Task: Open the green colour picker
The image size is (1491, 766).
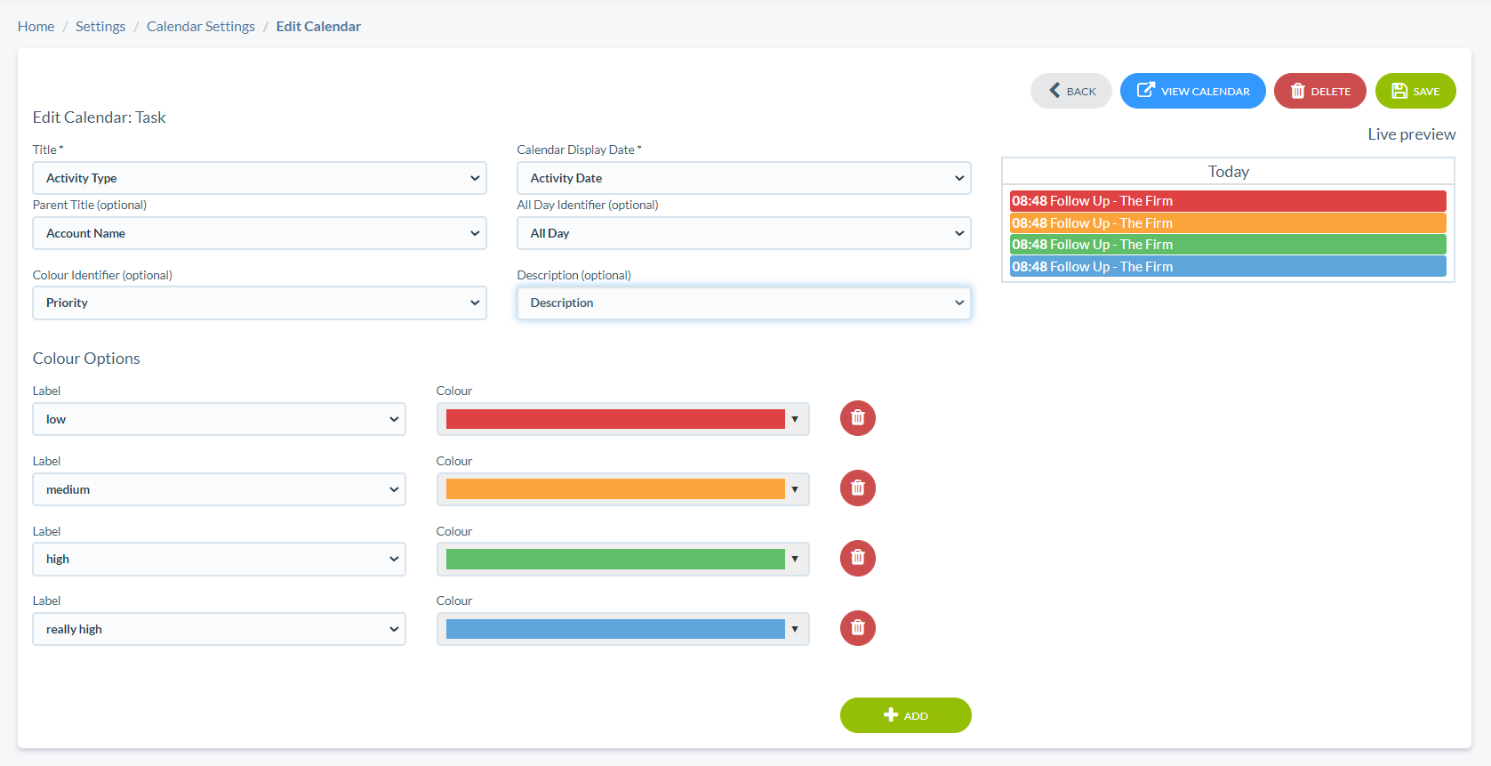Action: [623, 559]
